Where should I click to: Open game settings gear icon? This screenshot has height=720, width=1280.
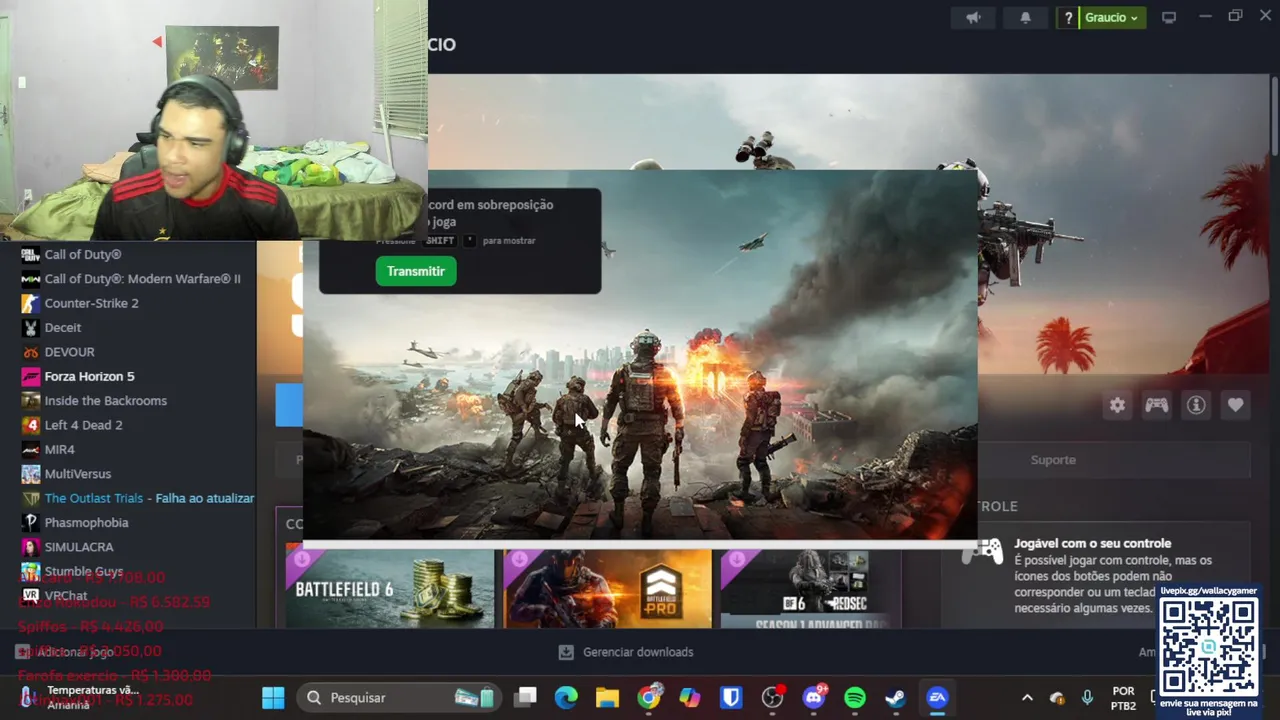click(x=1117, y=405)
